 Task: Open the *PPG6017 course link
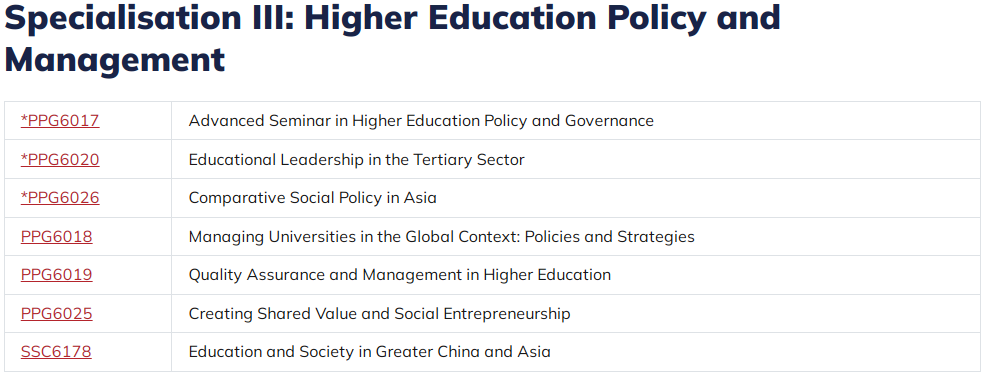(60, 120)
